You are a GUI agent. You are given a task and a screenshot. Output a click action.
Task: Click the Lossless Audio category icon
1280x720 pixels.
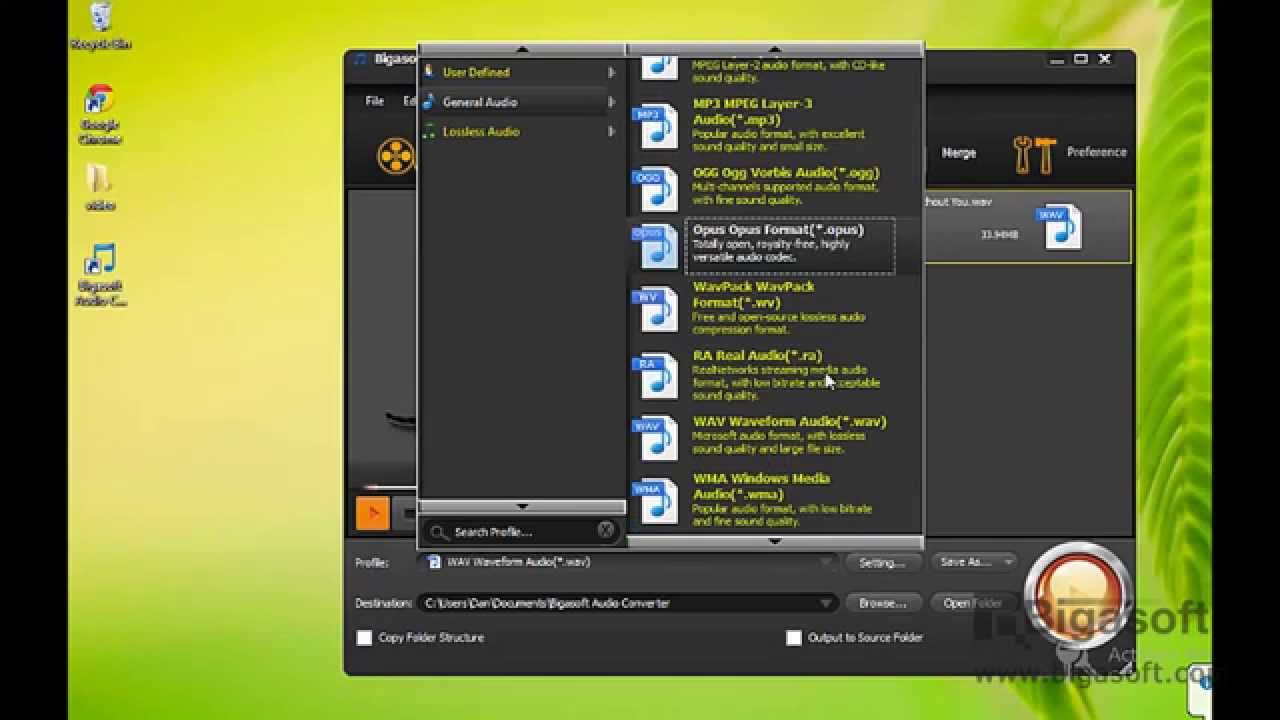click(429, 131)
